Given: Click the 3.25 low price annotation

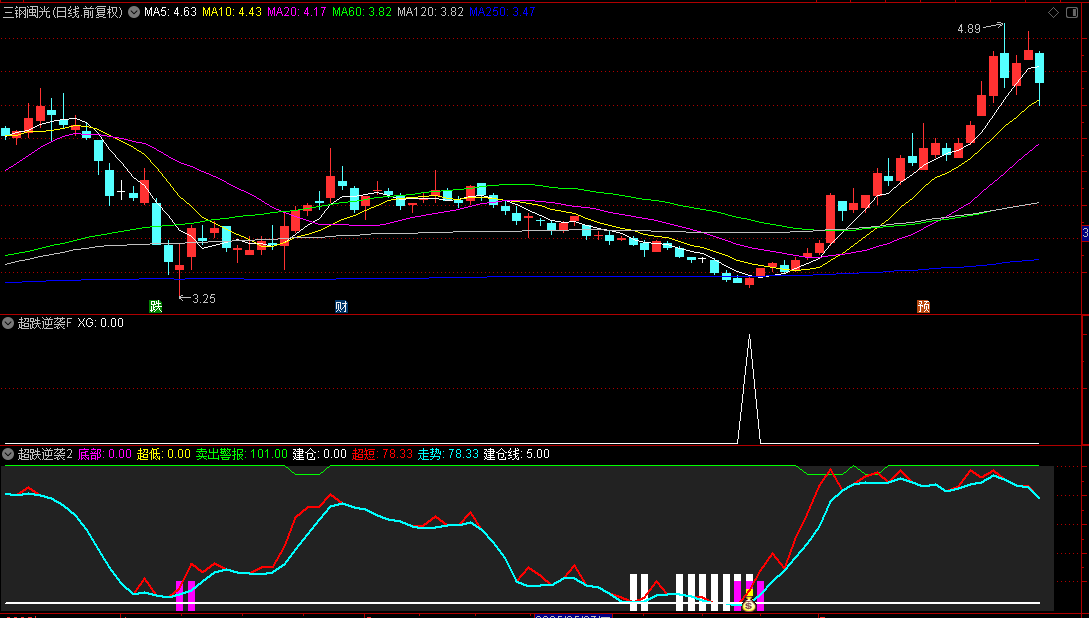Looking at the screenshot, I should click(x=204, y=299).
